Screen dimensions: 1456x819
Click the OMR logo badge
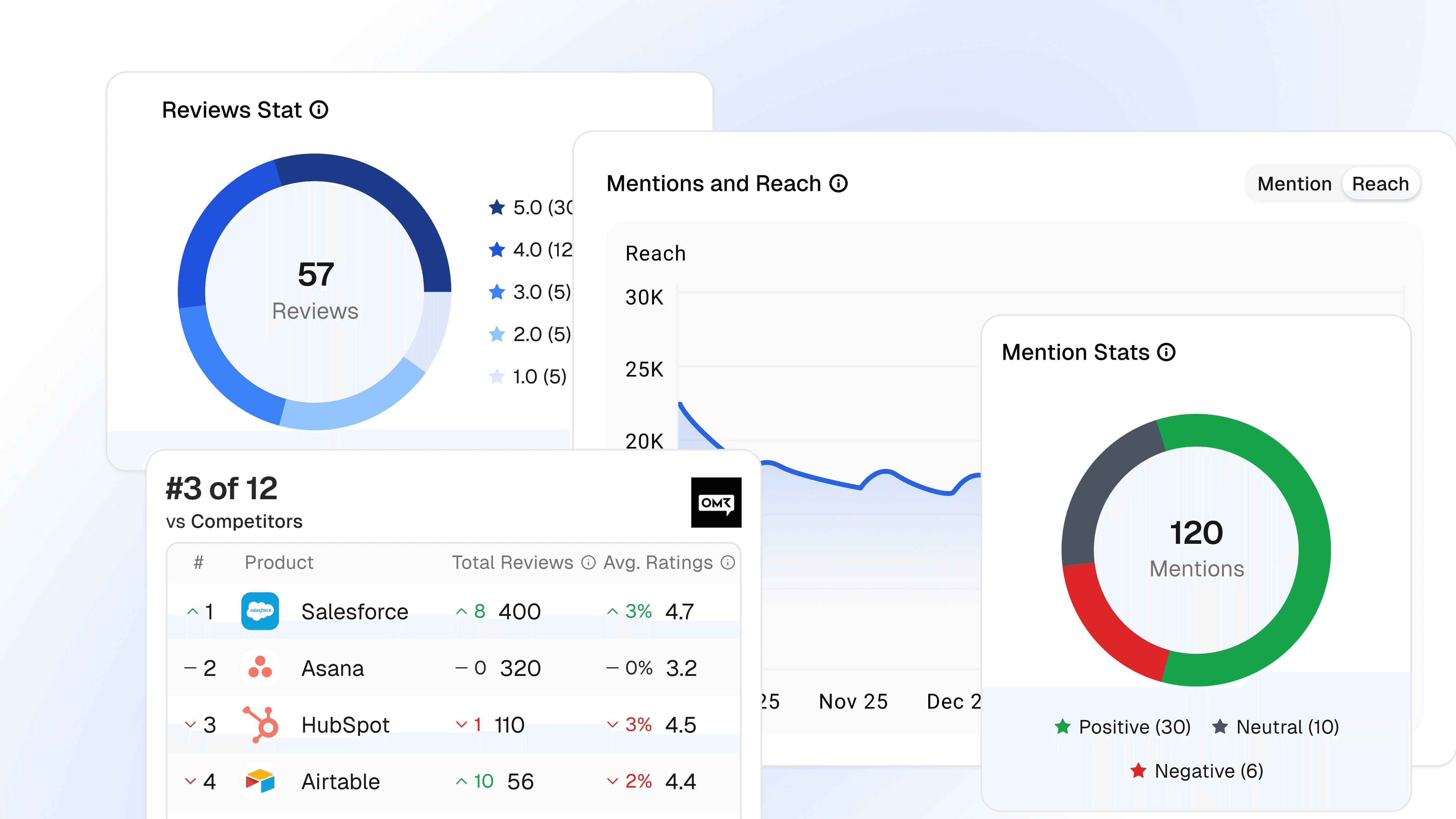pyautogui.click(x=716, y=502)
